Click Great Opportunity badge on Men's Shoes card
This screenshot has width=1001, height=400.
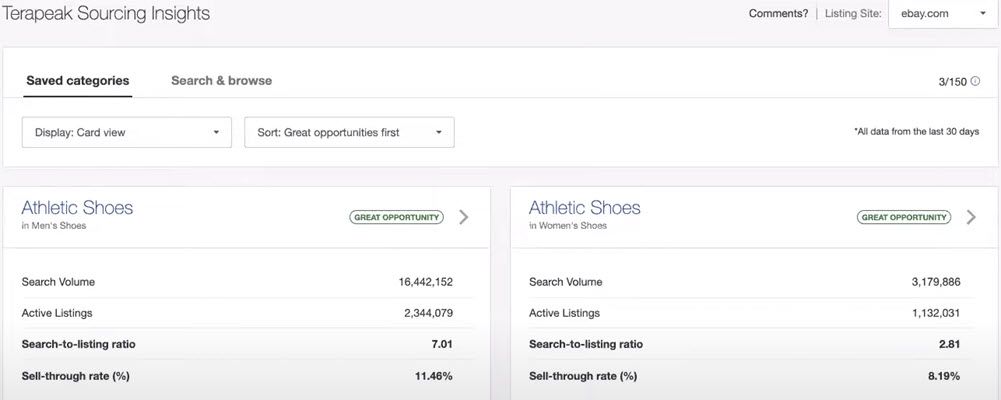click(x=396, y=218)
